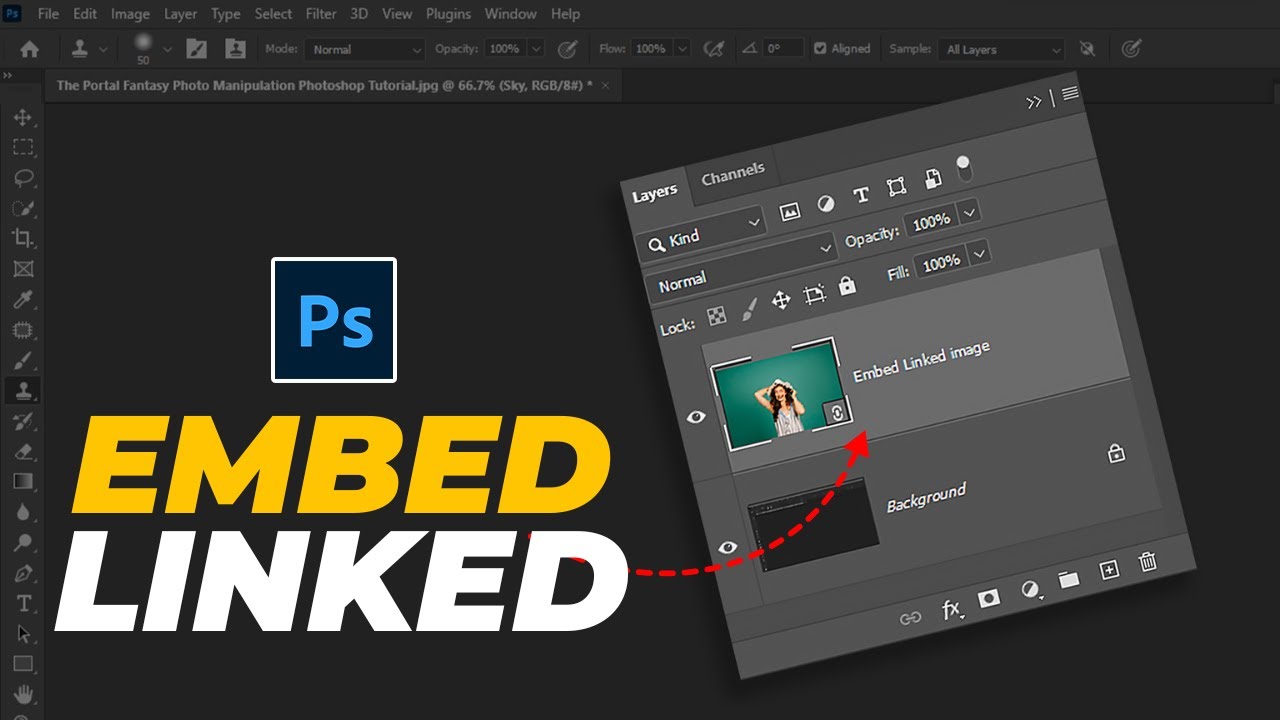The width and height of the screenshot is (1280, 720).
Task: Click the link layers icon
Action: 910,618
